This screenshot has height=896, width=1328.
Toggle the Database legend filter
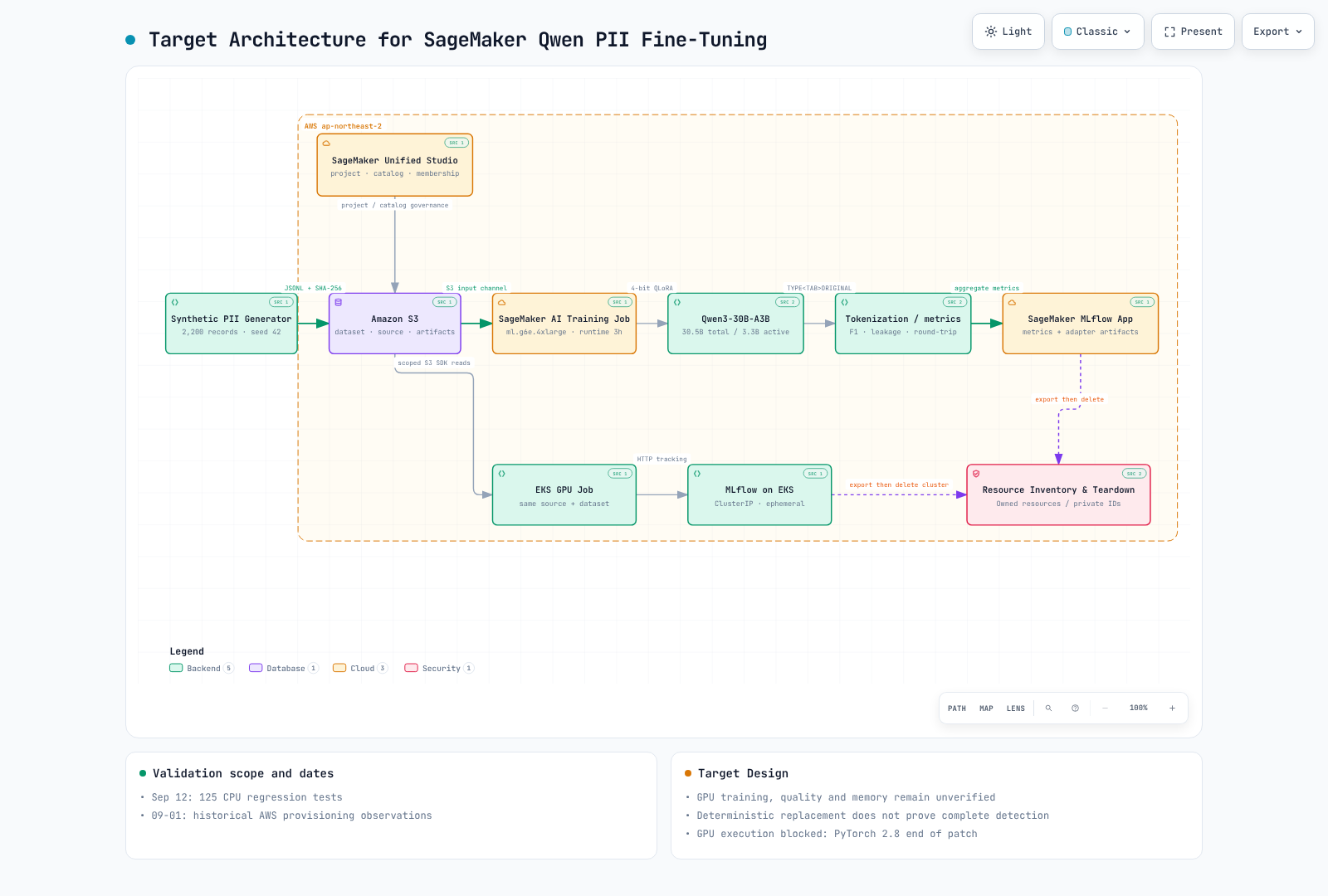(x=284, y=668)
